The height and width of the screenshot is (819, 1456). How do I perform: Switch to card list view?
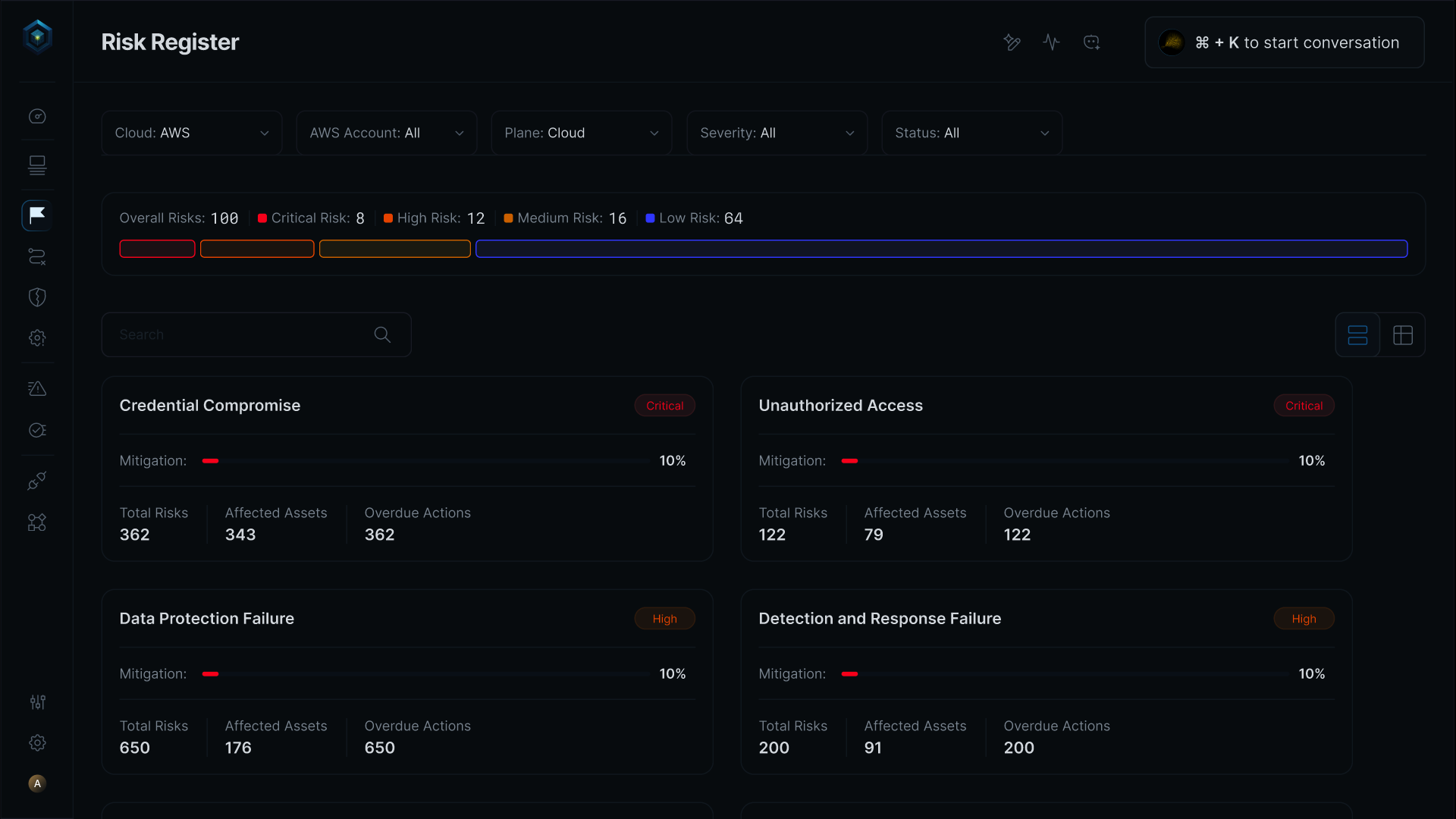click(x=1357, y=335)
